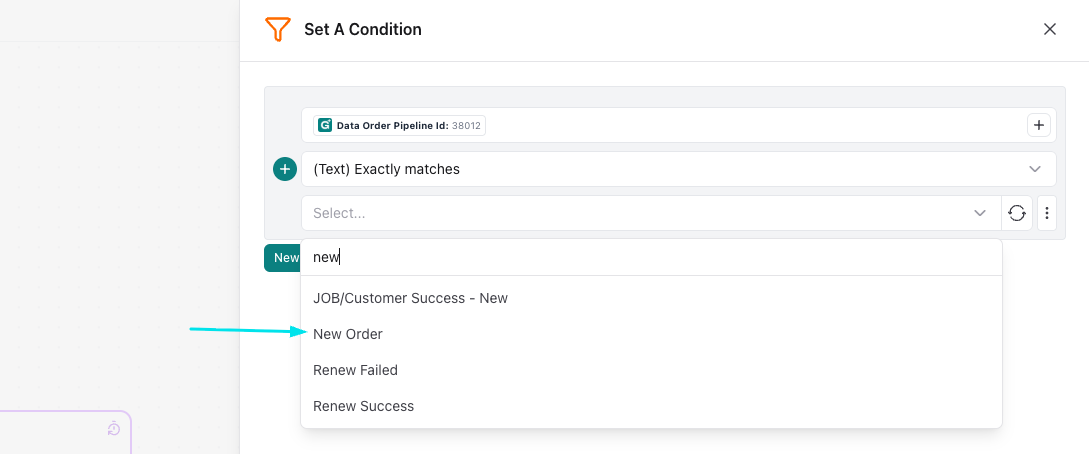Click the Set A Condition panel title

coord(362,29)
